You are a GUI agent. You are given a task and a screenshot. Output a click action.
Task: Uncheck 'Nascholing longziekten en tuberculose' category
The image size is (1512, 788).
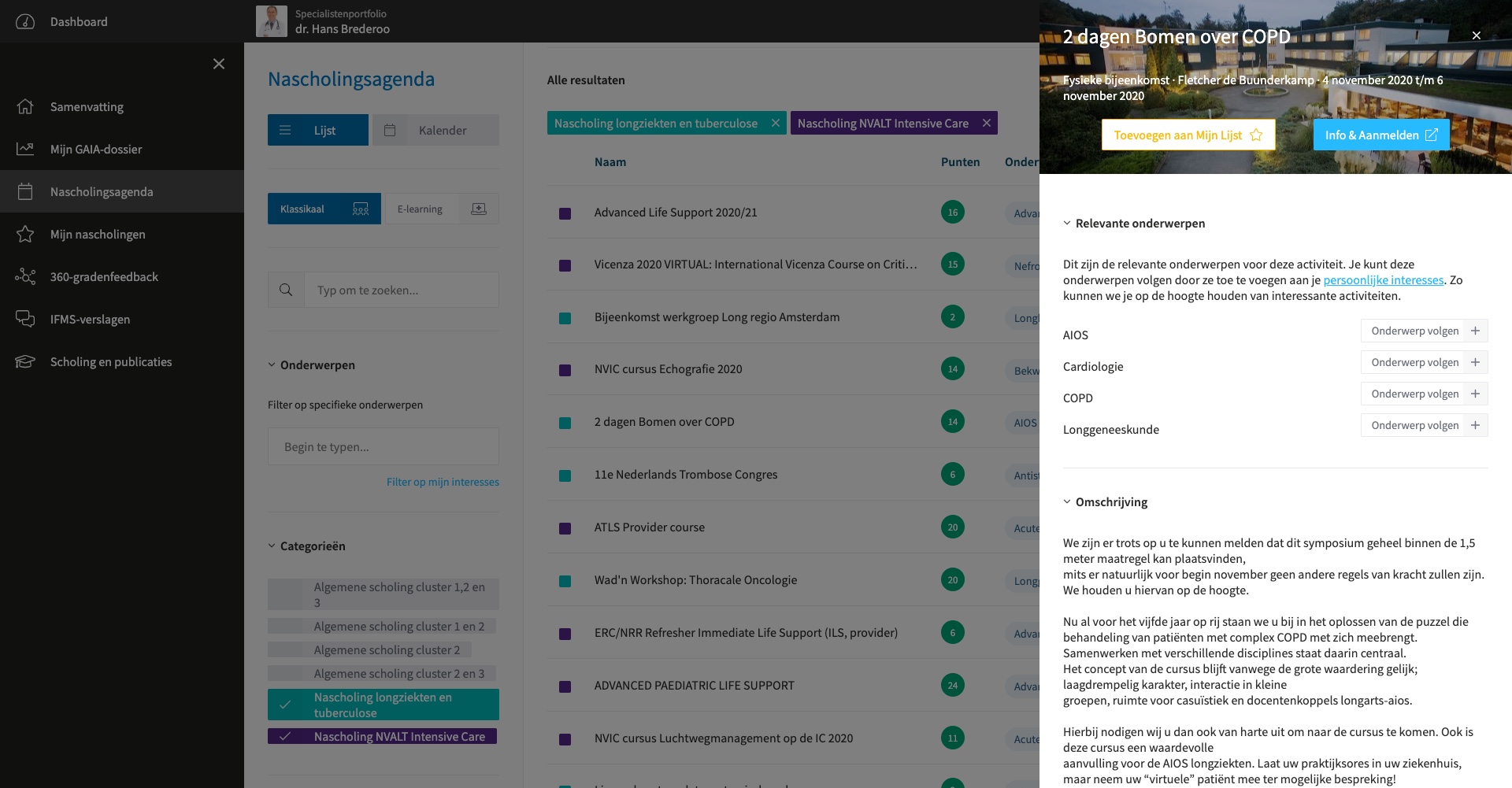click(384, 705)
